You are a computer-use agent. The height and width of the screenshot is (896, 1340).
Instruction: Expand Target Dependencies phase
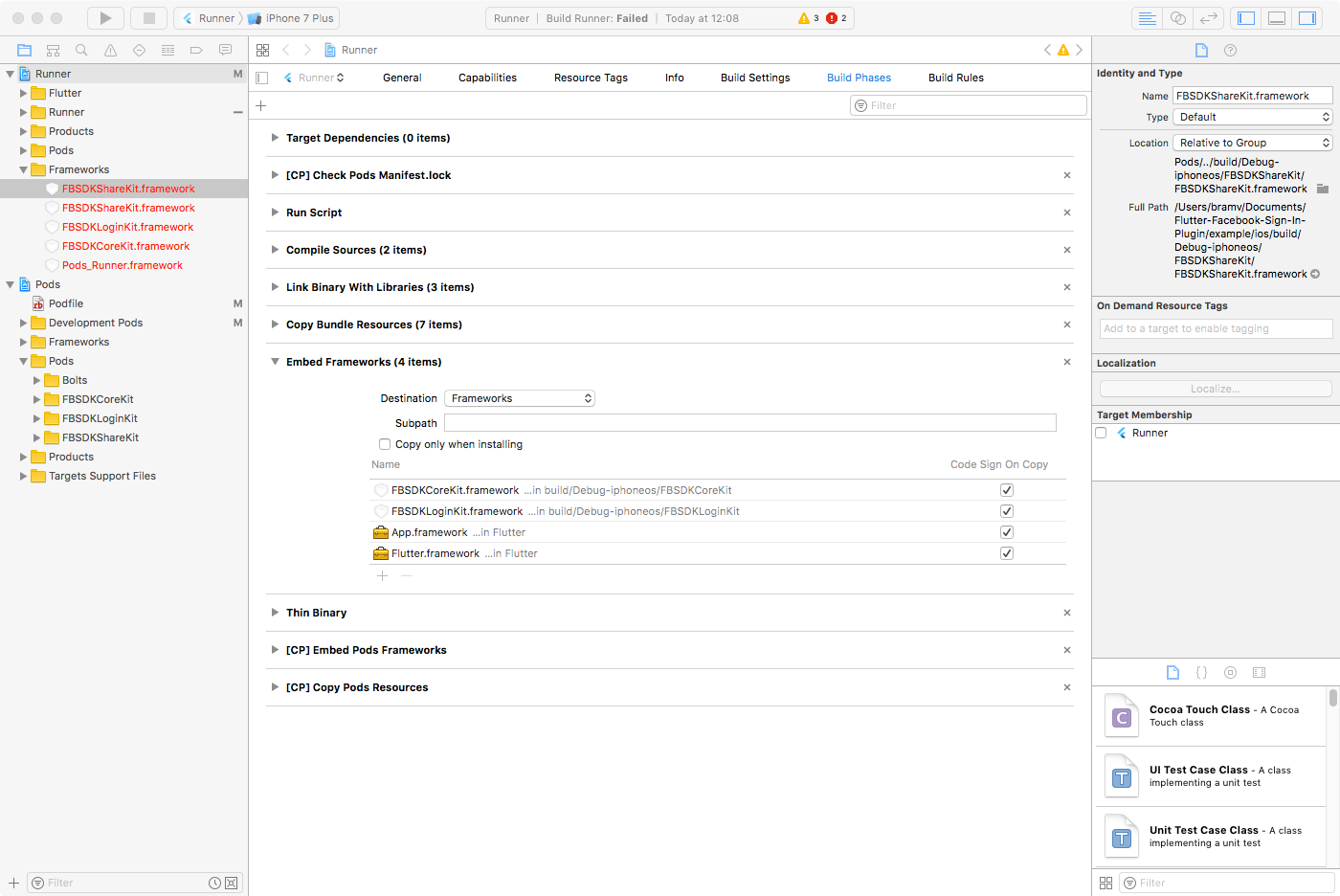(275, 138)
